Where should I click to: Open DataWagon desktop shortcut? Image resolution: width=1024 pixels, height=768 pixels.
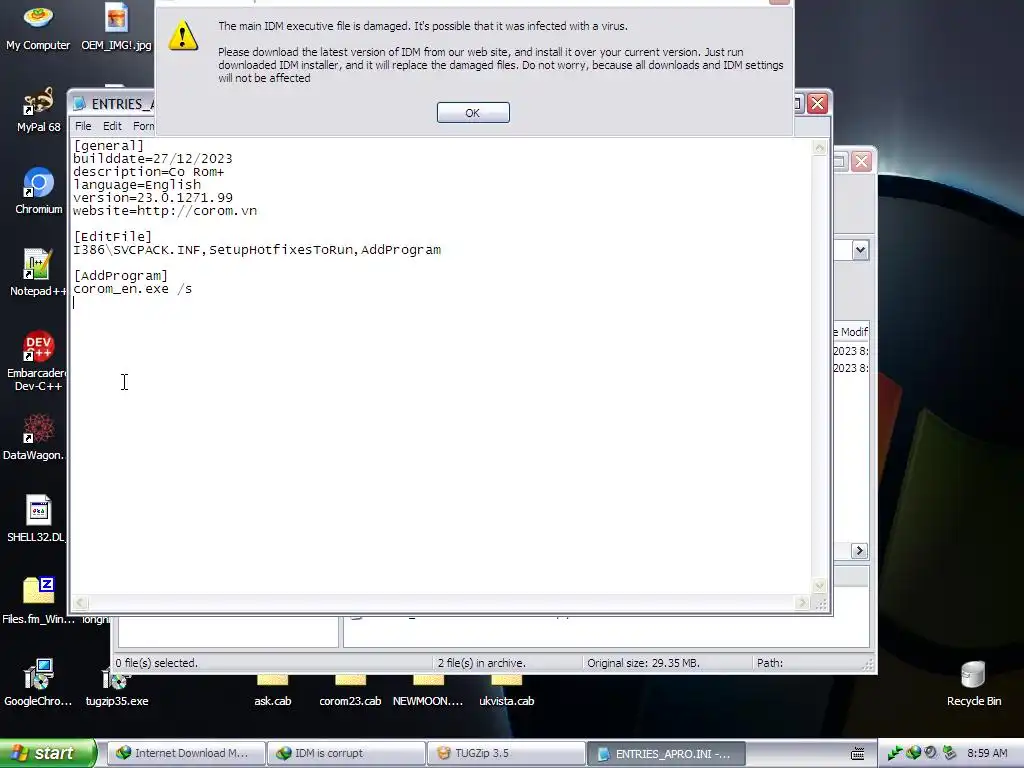(34, 437)
